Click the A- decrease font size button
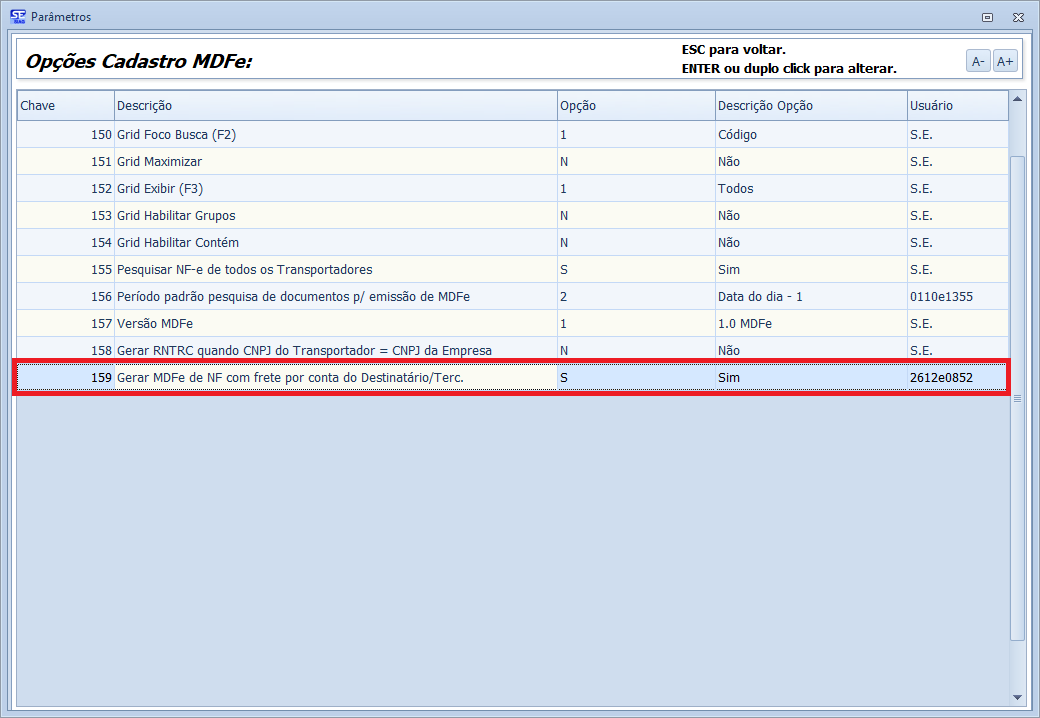Screen dimensions: 1040x718 point(977,61)
